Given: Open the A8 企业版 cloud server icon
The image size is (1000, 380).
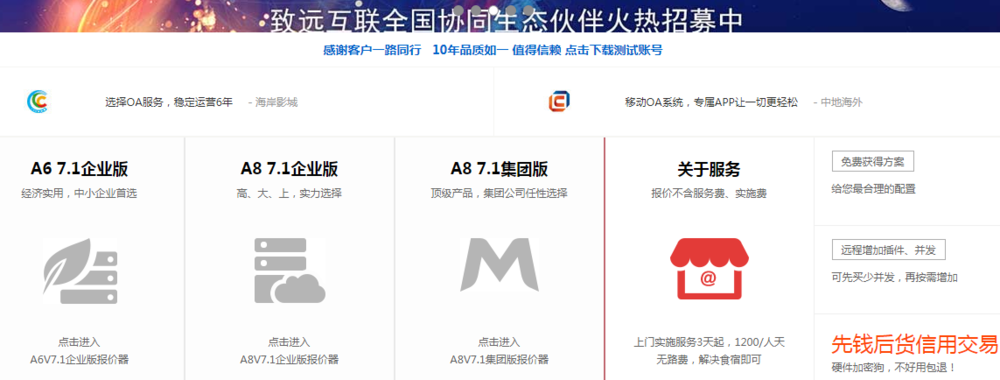Looking at the screenshot, I should [x=290, y=271].
